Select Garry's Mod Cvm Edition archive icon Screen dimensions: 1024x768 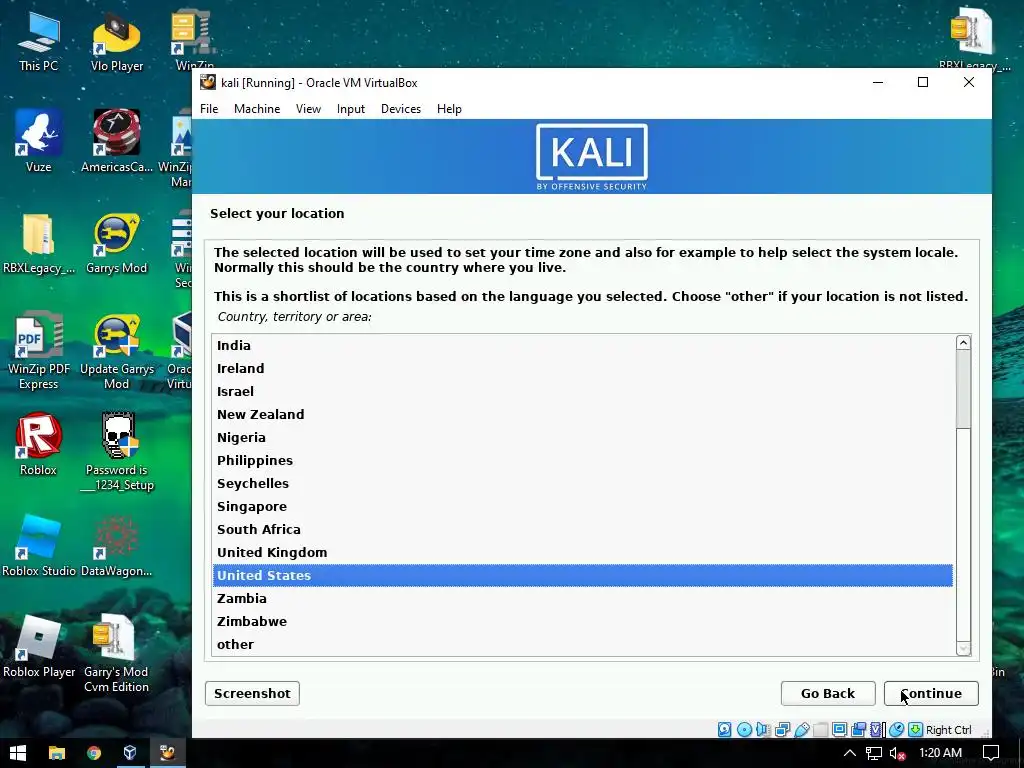click(117, 653)
